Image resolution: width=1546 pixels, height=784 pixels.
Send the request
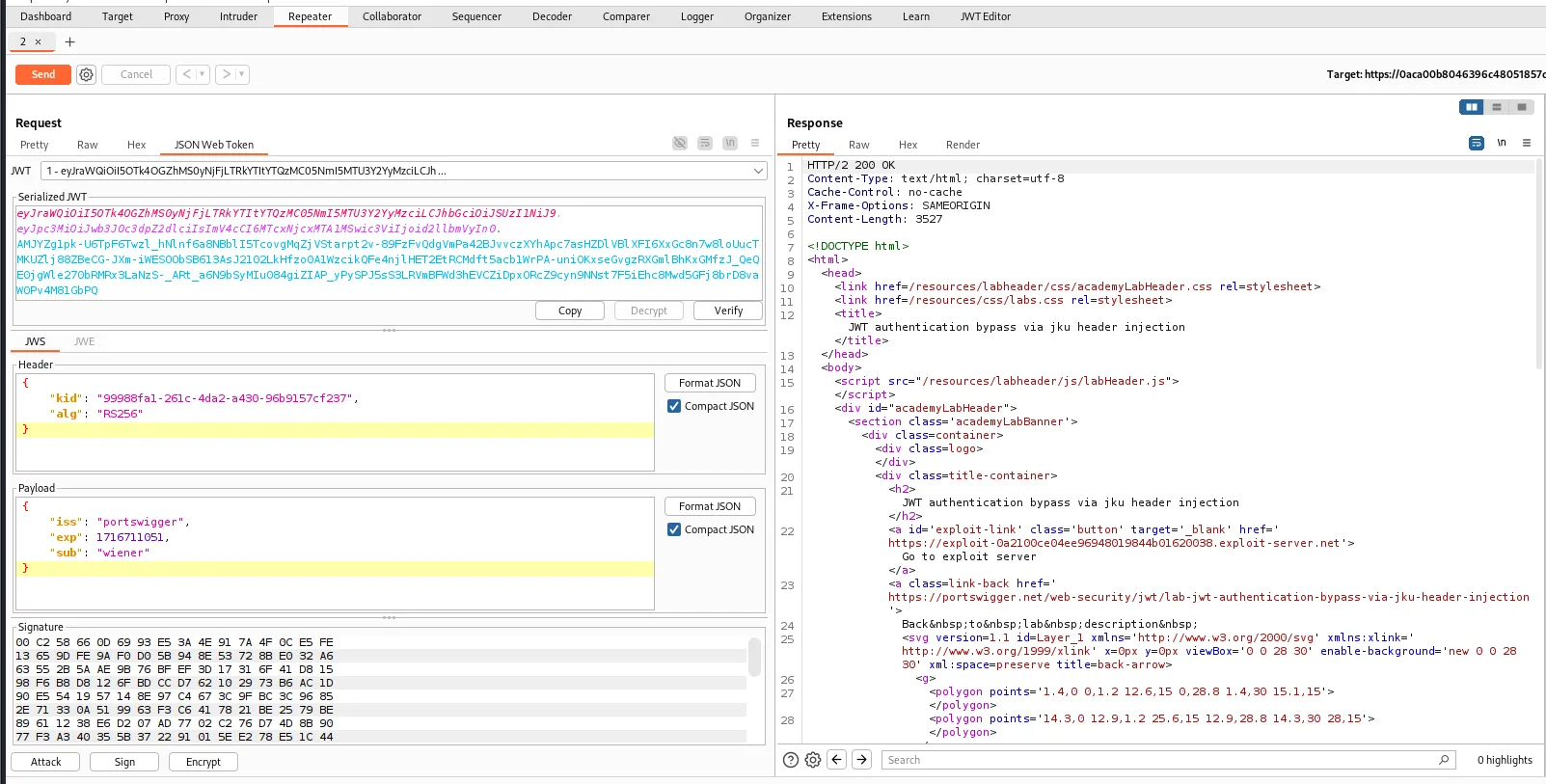[x=43, y=74]
